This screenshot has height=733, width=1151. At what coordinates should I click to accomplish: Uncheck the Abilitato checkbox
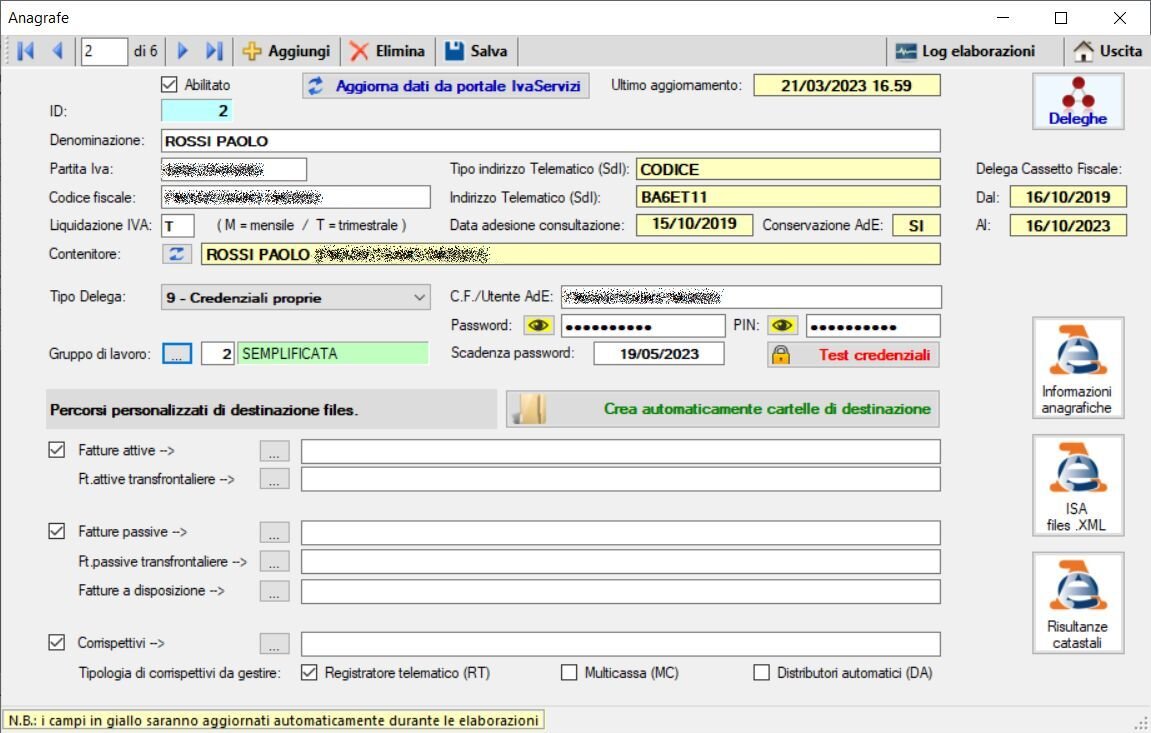click(168, 86)
